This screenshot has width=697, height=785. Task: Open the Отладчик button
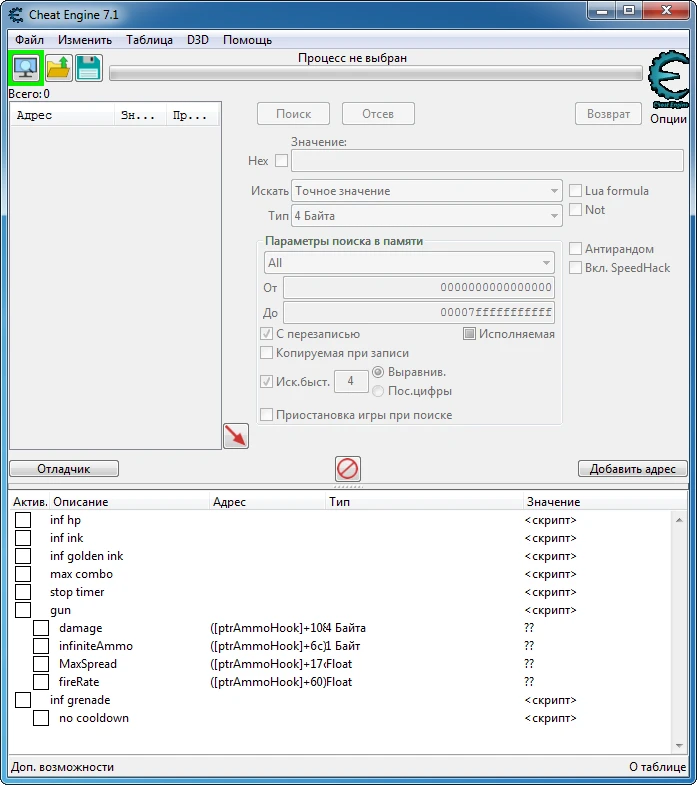[64, 469]
